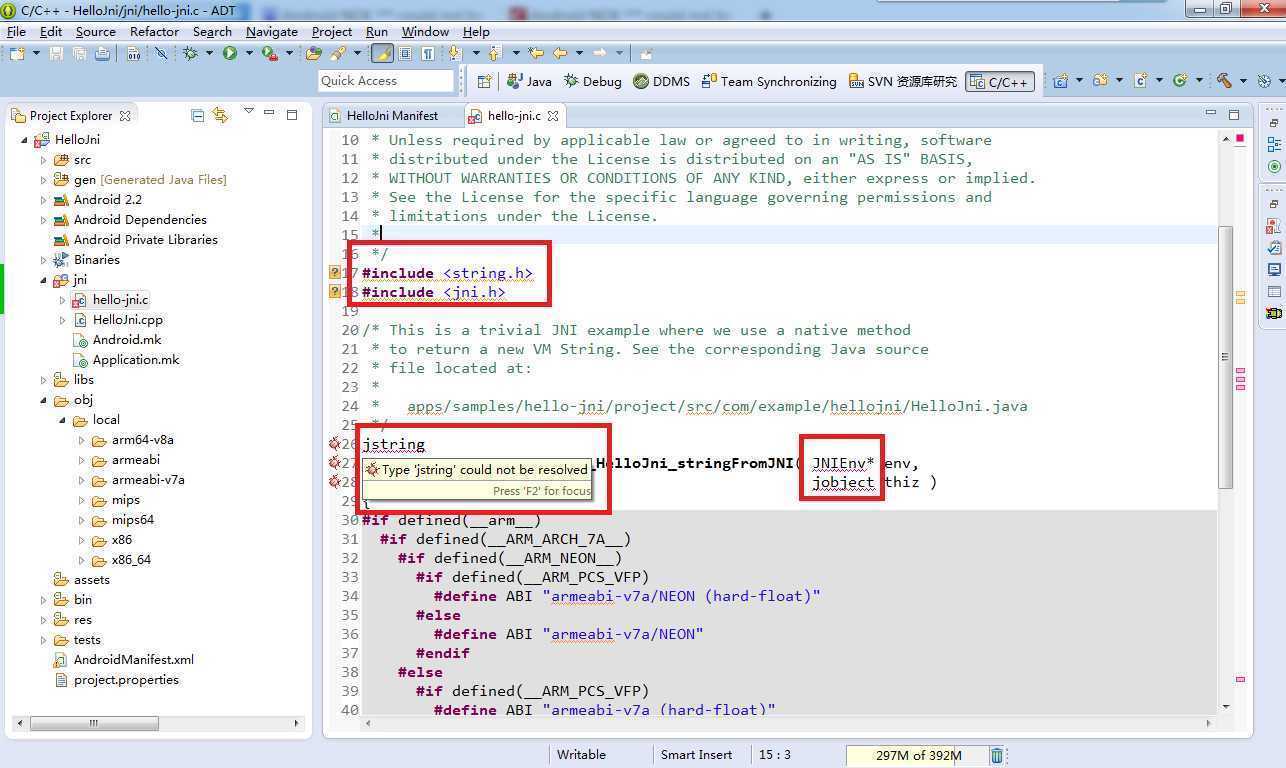Expand the src folder

pyautogui.click(x=44, y=160)
